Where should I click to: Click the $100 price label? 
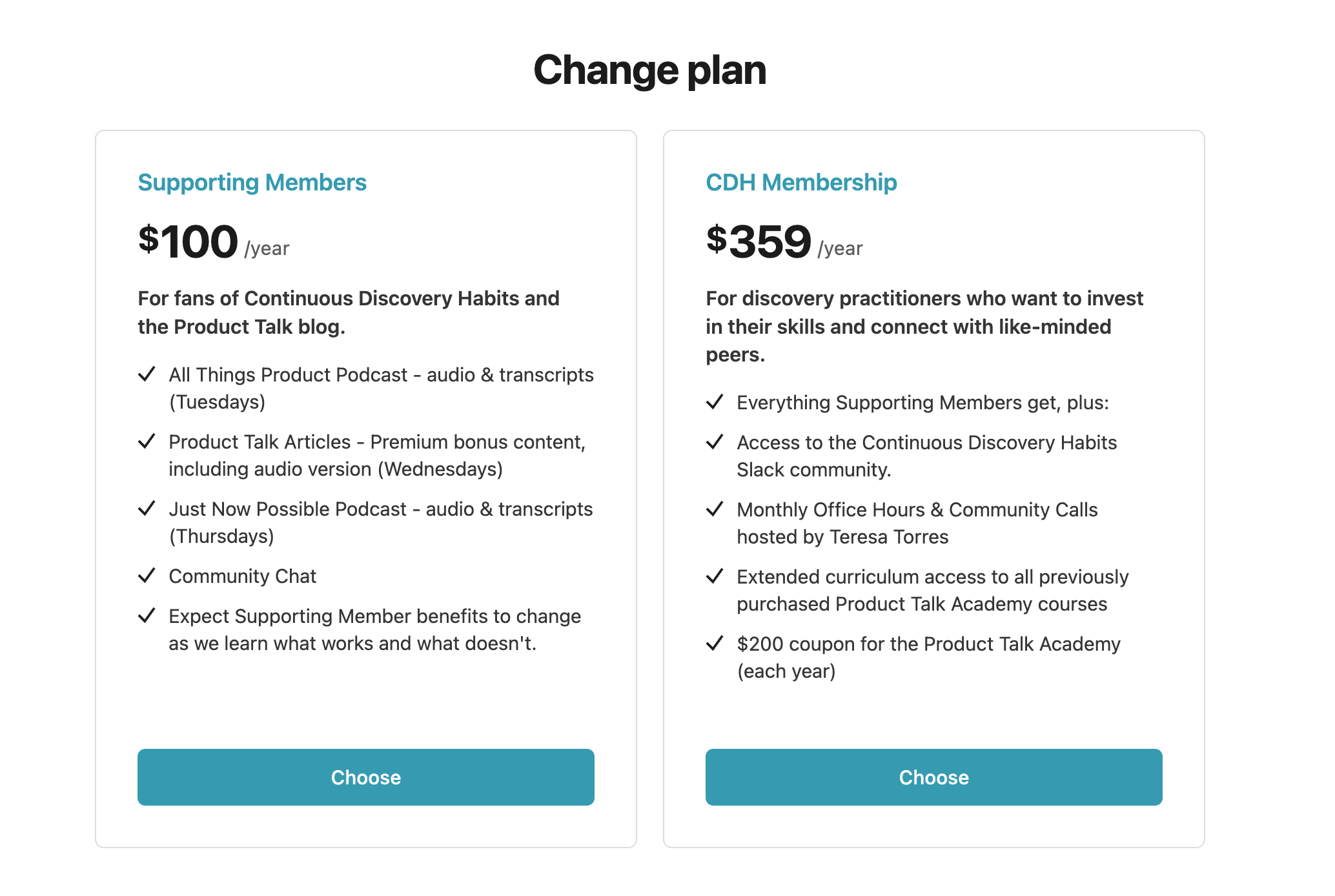pyautogui.click(x=187, y=242)
